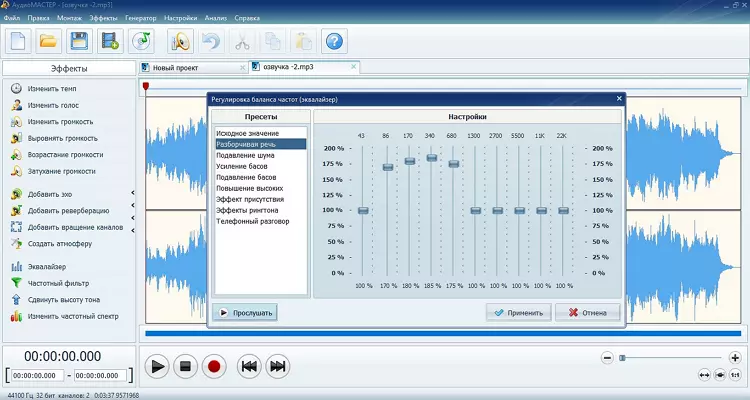The width and height of the screenshot is (750, 400).
Task: Click the zoom in plus icon
Action: (735, 357)
